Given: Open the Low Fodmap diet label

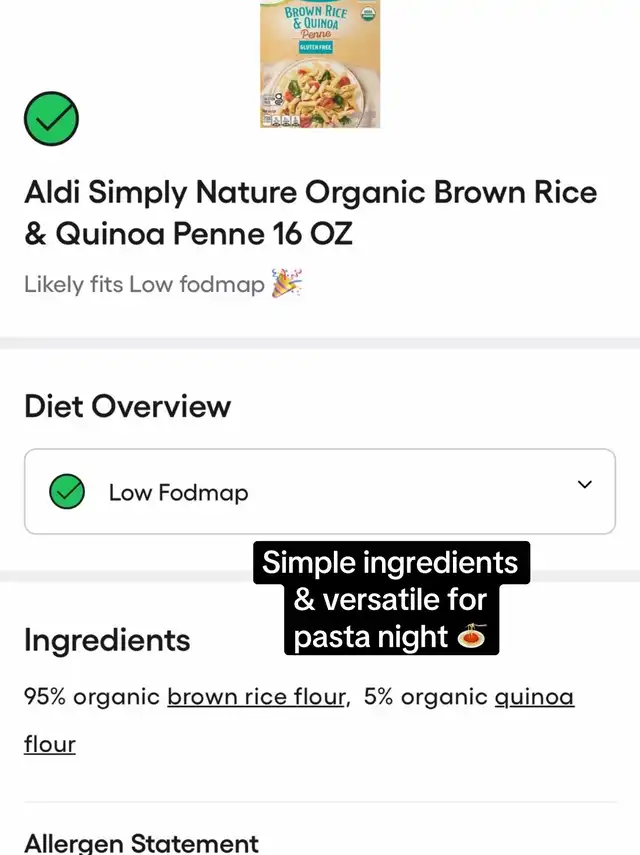Looking at the screenshot, I should point(178,493).
